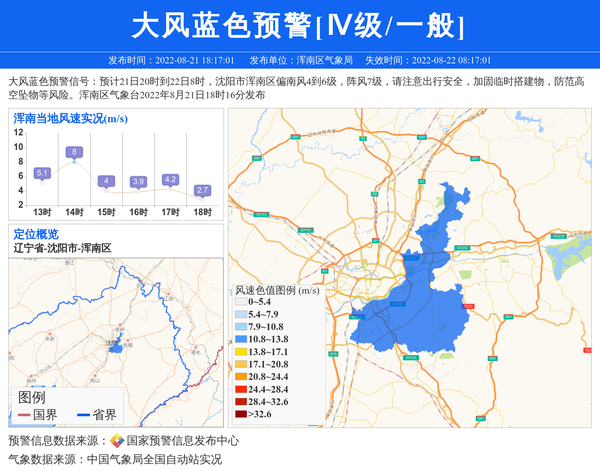600x471 pixels.
Task: Select the >32.6 dark red legend swatch
Action: (x=241, y=414)
